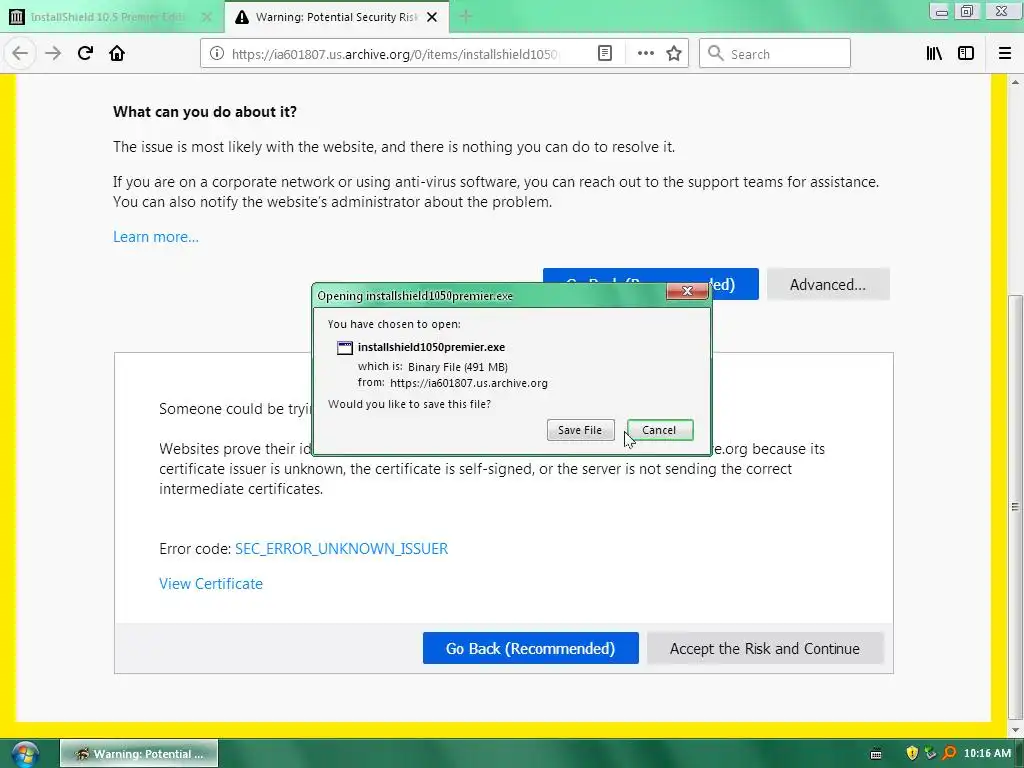Screen dimensions: 1024x768
Task: Click the magnifier icon in Search box
Action: [715, 54]
